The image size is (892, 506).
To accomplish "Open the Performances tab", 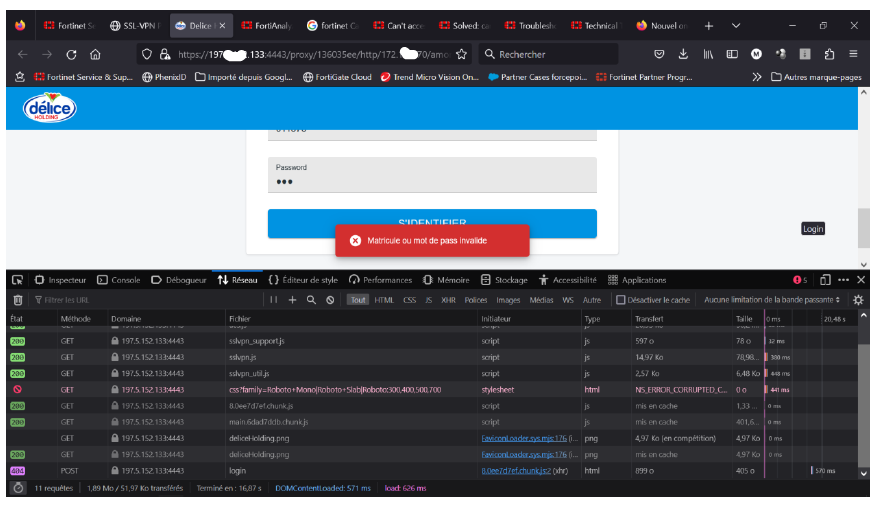I will pos(381,280).
